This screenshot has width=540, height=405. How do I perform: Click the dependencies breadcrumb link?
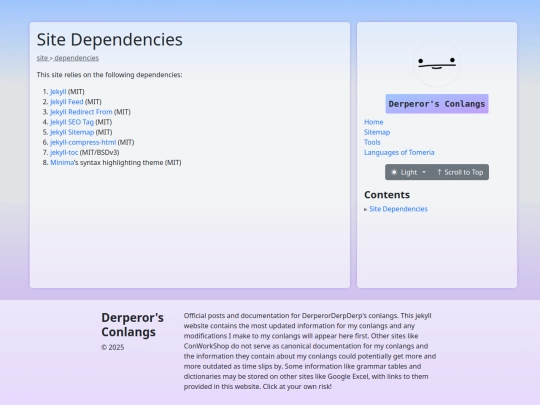76,58
